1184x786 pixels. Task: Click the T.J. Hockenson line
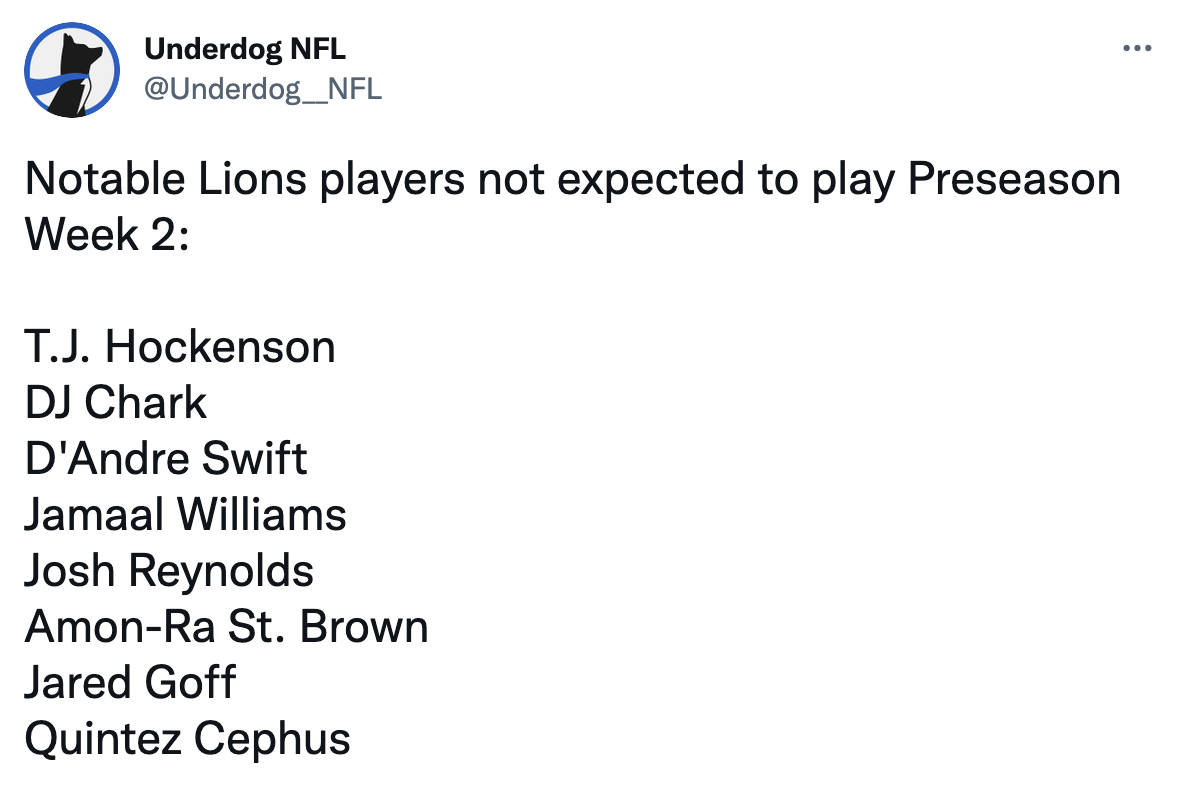click(180, 347)
